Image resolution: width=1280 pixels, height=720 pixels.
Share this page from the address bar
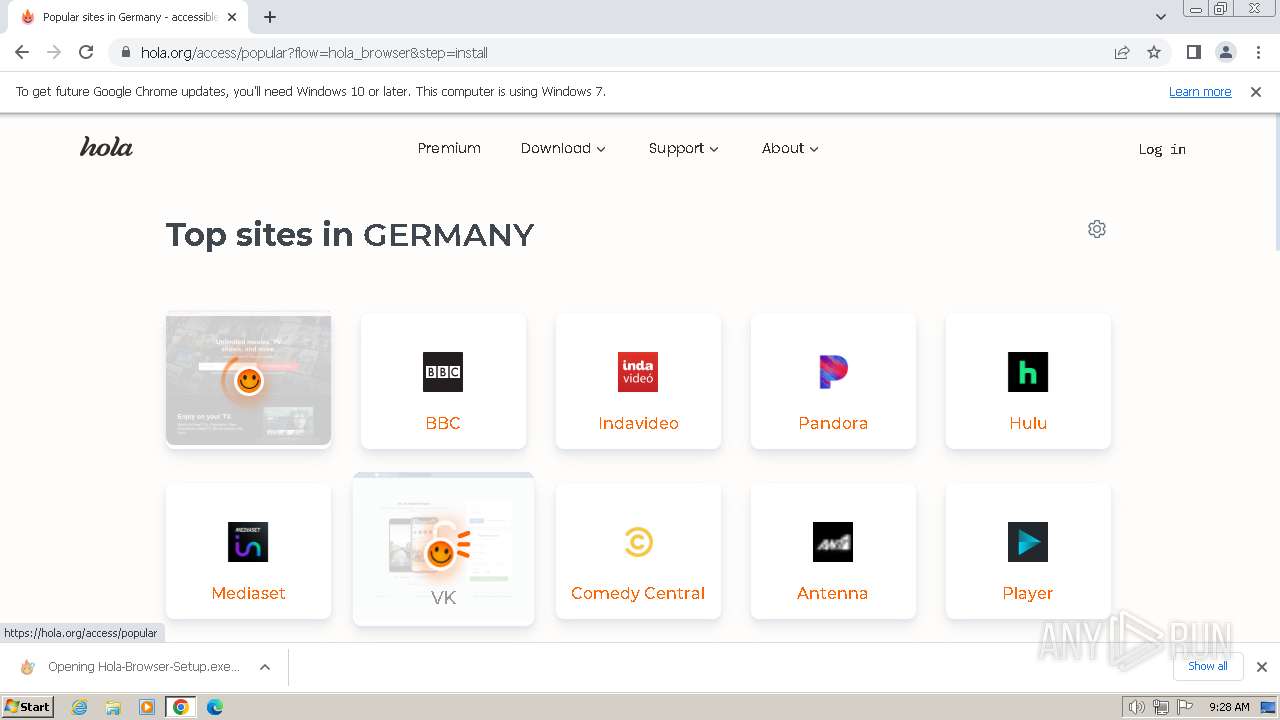click(x=1122, y=52)
